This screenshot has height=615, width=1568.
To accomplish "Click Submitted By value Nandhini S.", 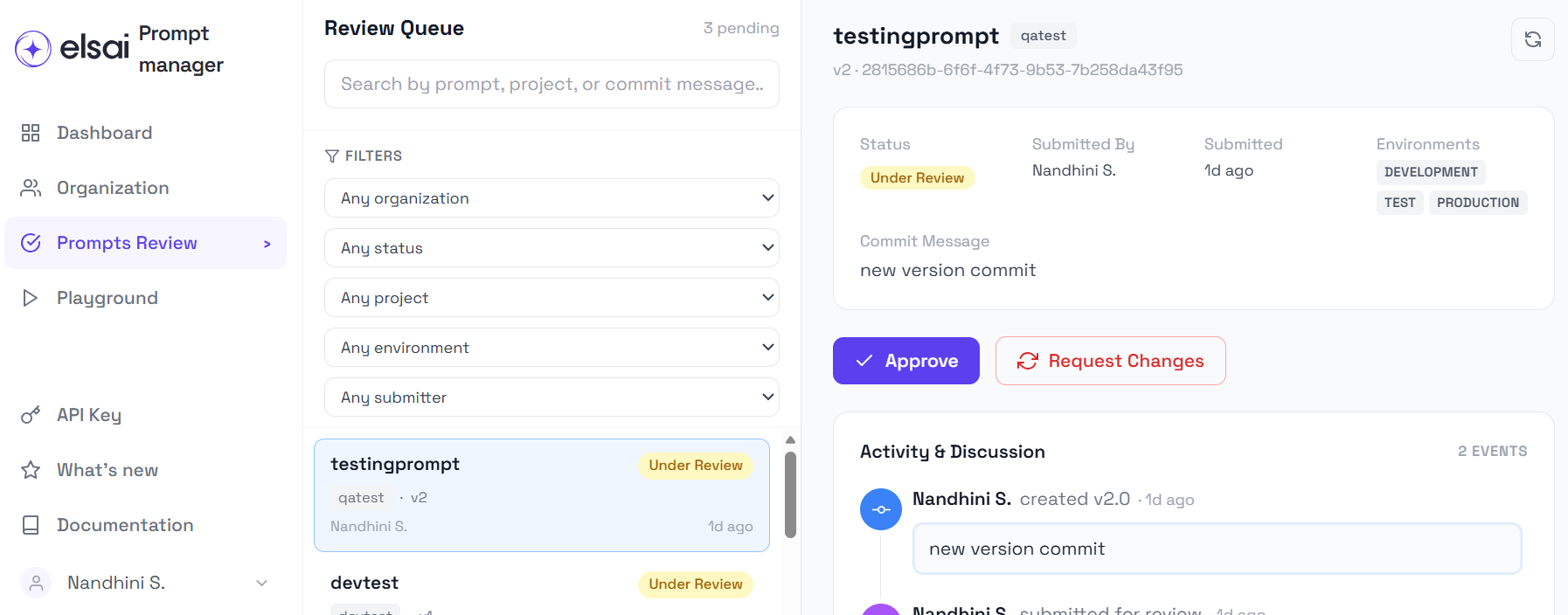I will click(1073, 170).
